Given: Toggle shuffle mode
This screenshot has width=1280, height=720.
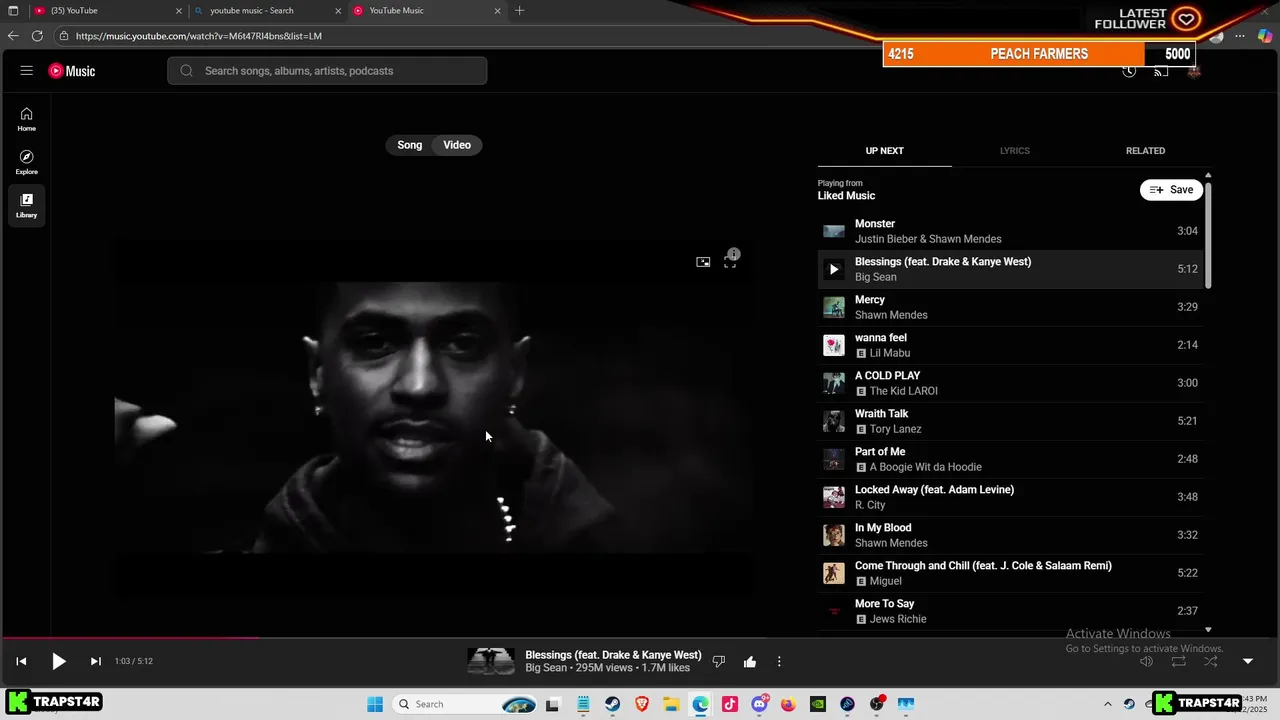Looking at the screenshot, I should (1211, 661).
